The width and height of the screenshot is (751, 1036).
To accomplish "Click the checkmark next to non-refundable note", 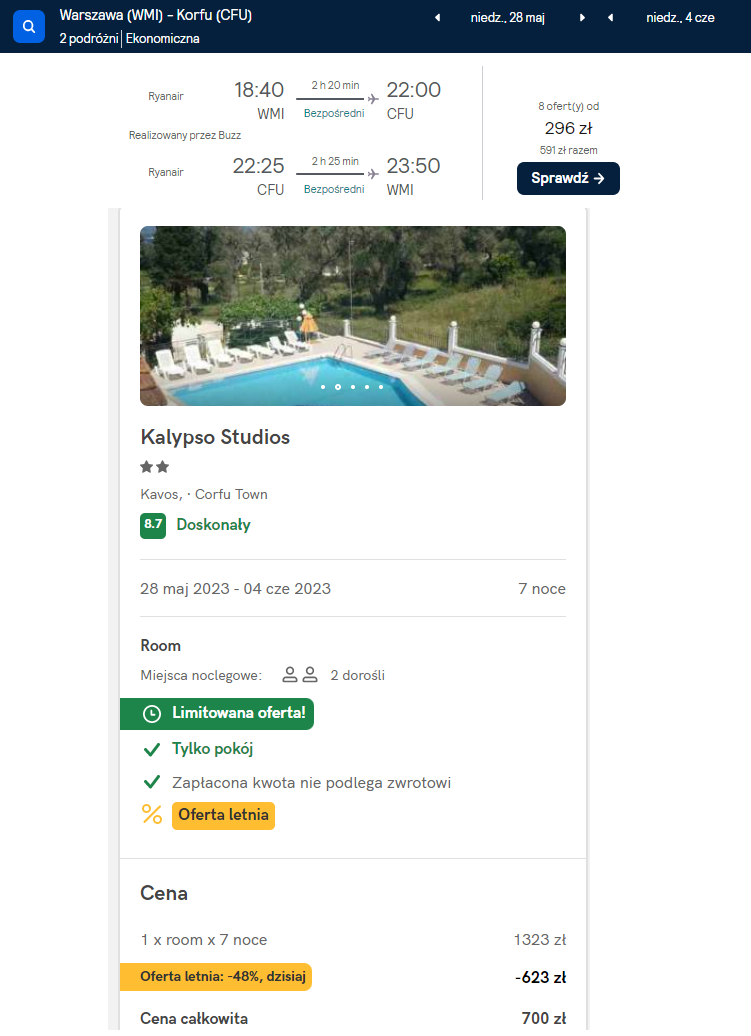I will tap(152, 783).
